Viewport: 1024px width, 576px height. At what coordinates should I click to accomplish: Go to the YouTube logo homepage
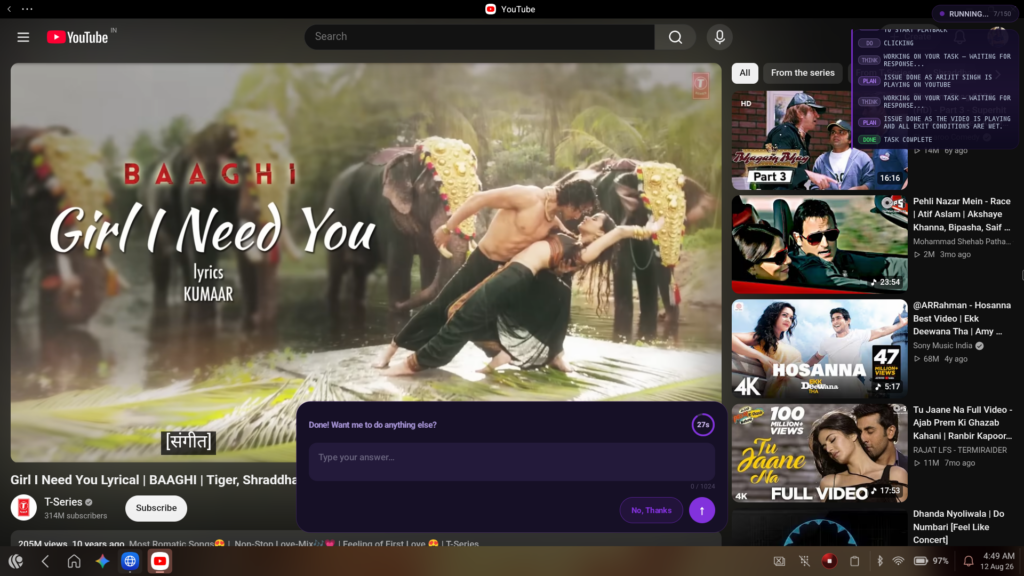[x=78, y=37]
